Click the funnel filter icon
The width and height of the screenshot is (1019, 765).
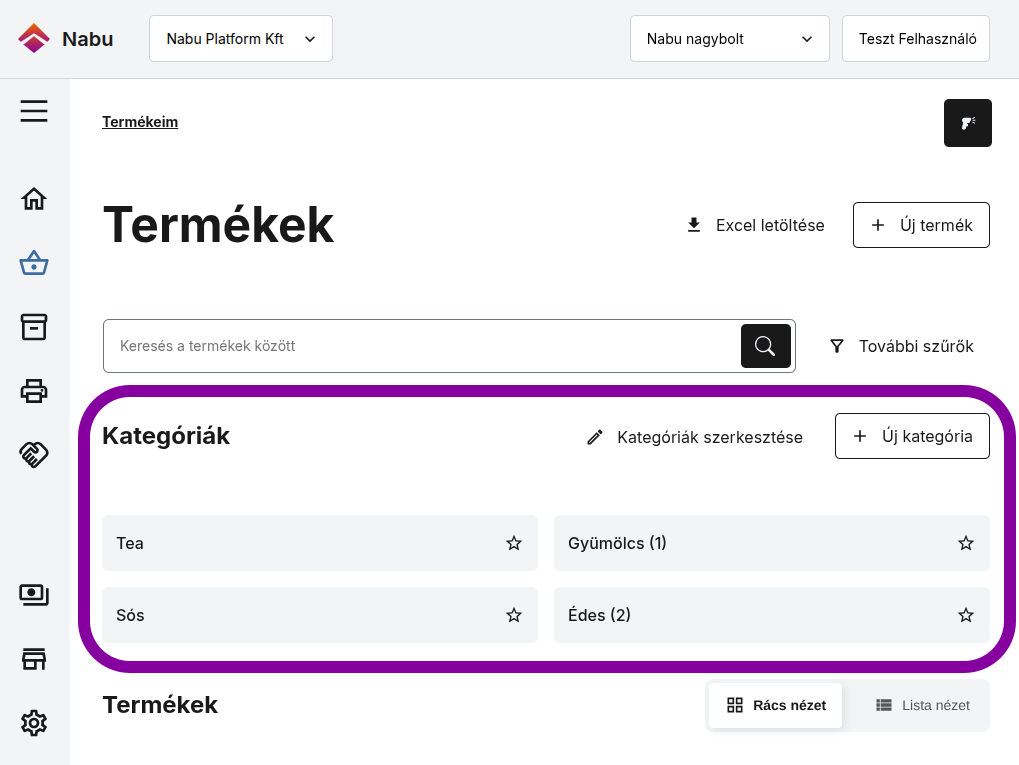coord(837,346)
